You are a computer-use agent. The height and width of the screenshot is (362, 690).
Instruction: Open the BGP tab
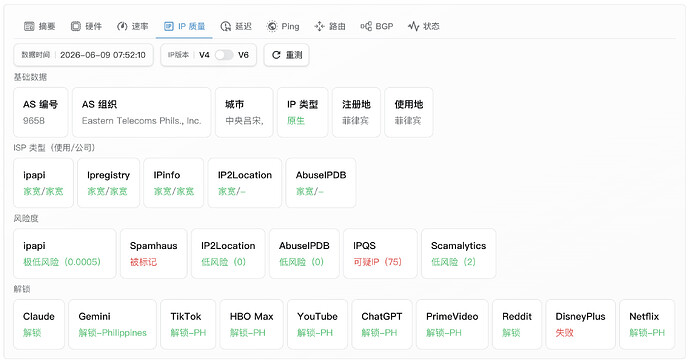click(377, 26)
